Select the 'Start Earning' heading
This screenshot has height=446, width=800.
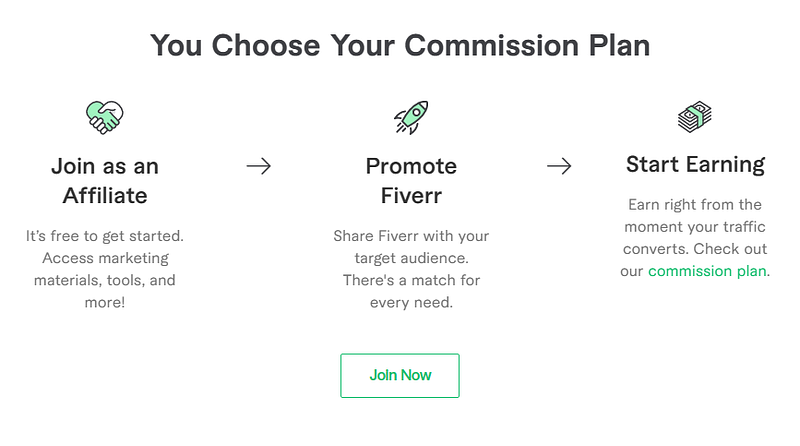tap(695, 164)
